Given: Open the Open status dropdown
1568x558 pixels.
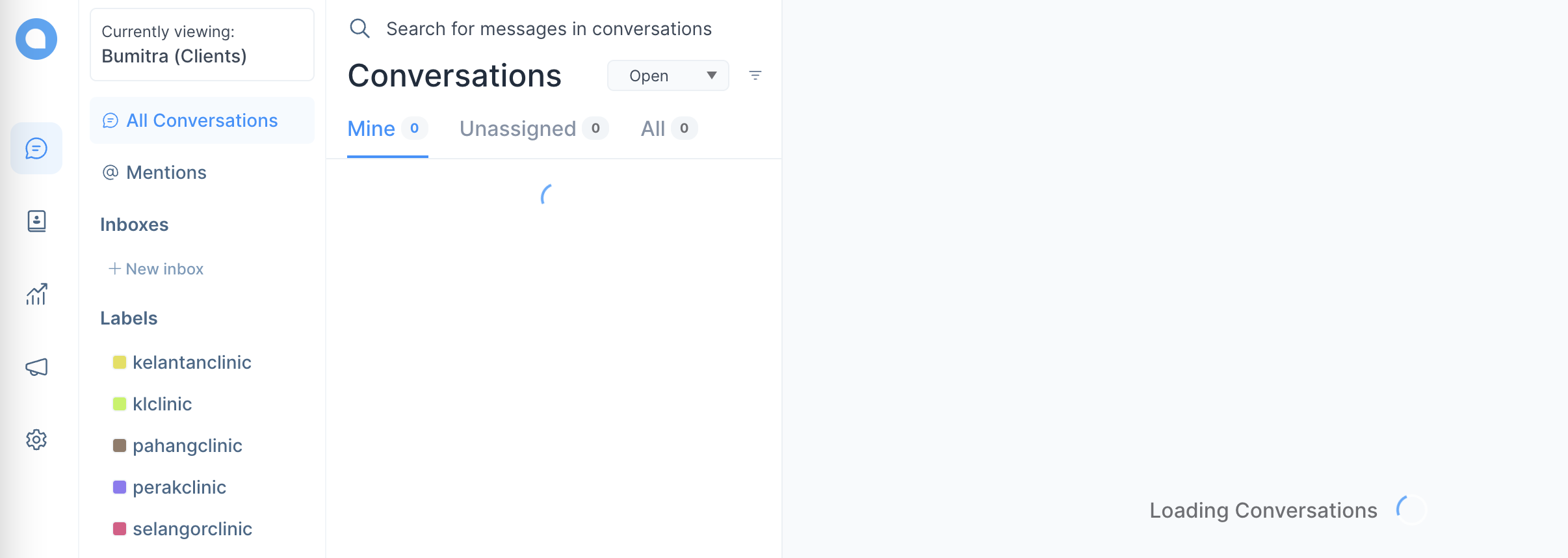Looking at the screenshot, I should [668, 75].
